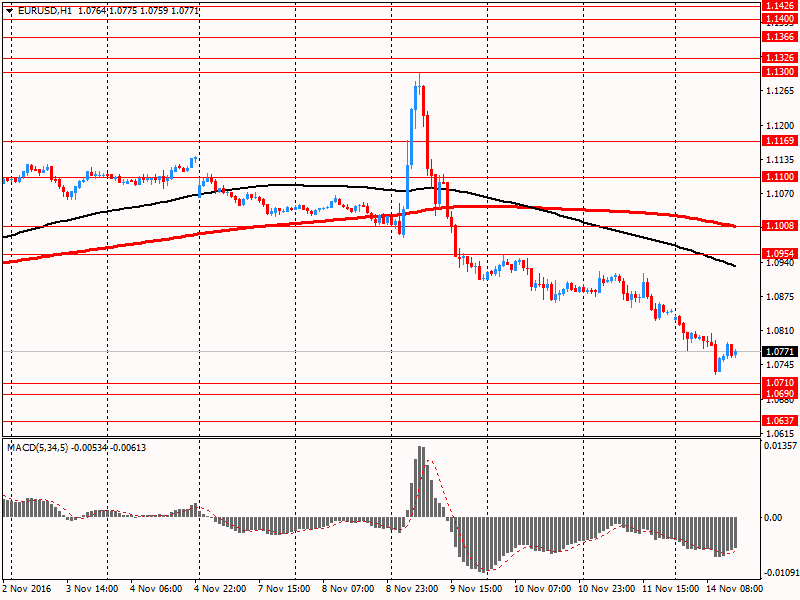Screen dimensions: 800x600
Task: Select the 7 Nov 15:00 time axis label
Action: 284,589
